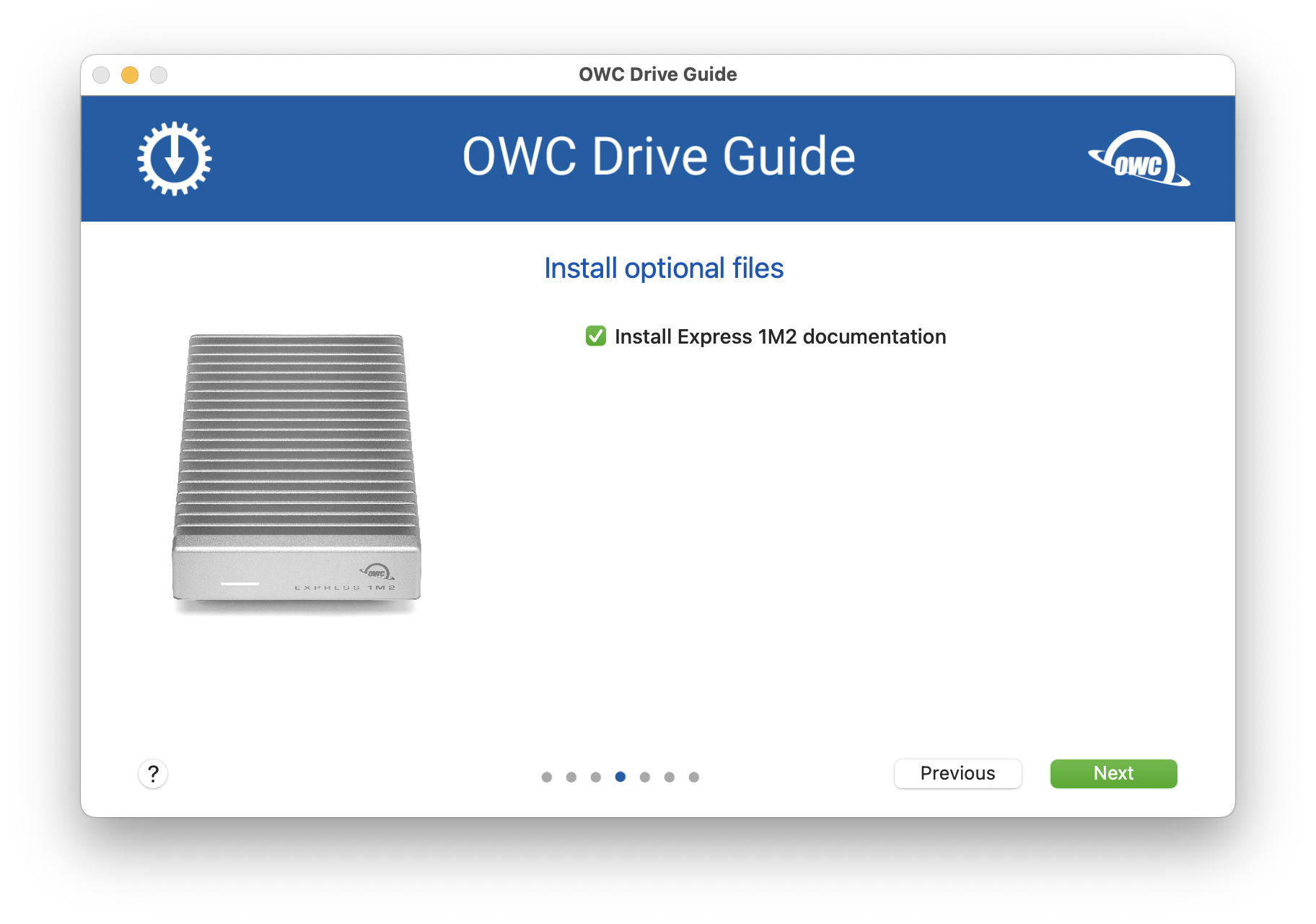This screenshot has height=924, width=1316.
Task: Select the sixth page indicator dot
Action: coord(670,777)
